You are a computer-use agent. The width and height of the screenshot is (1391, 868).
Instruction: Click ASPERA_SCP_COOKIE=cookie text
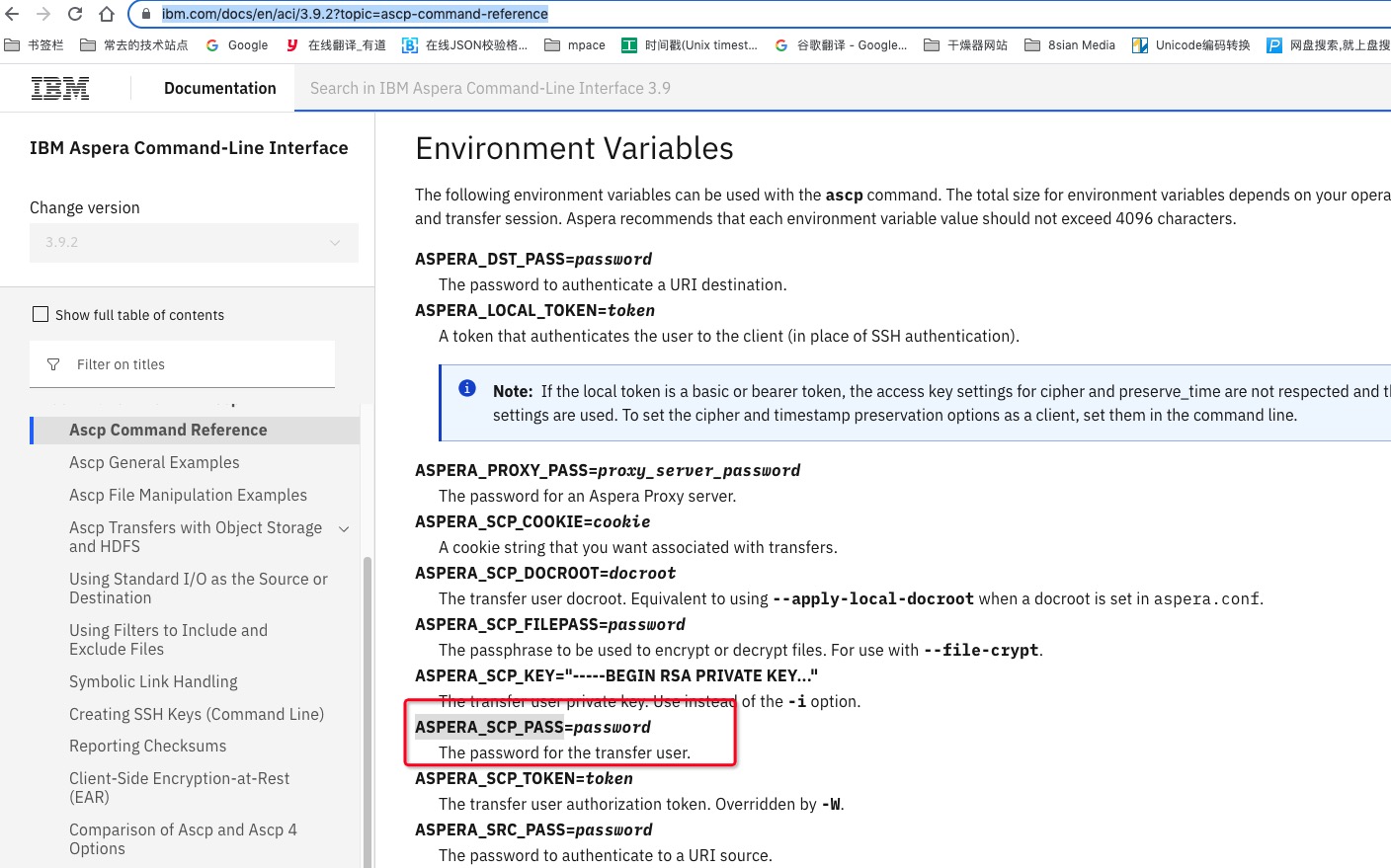pyautogui.click(x=532, y=521)
